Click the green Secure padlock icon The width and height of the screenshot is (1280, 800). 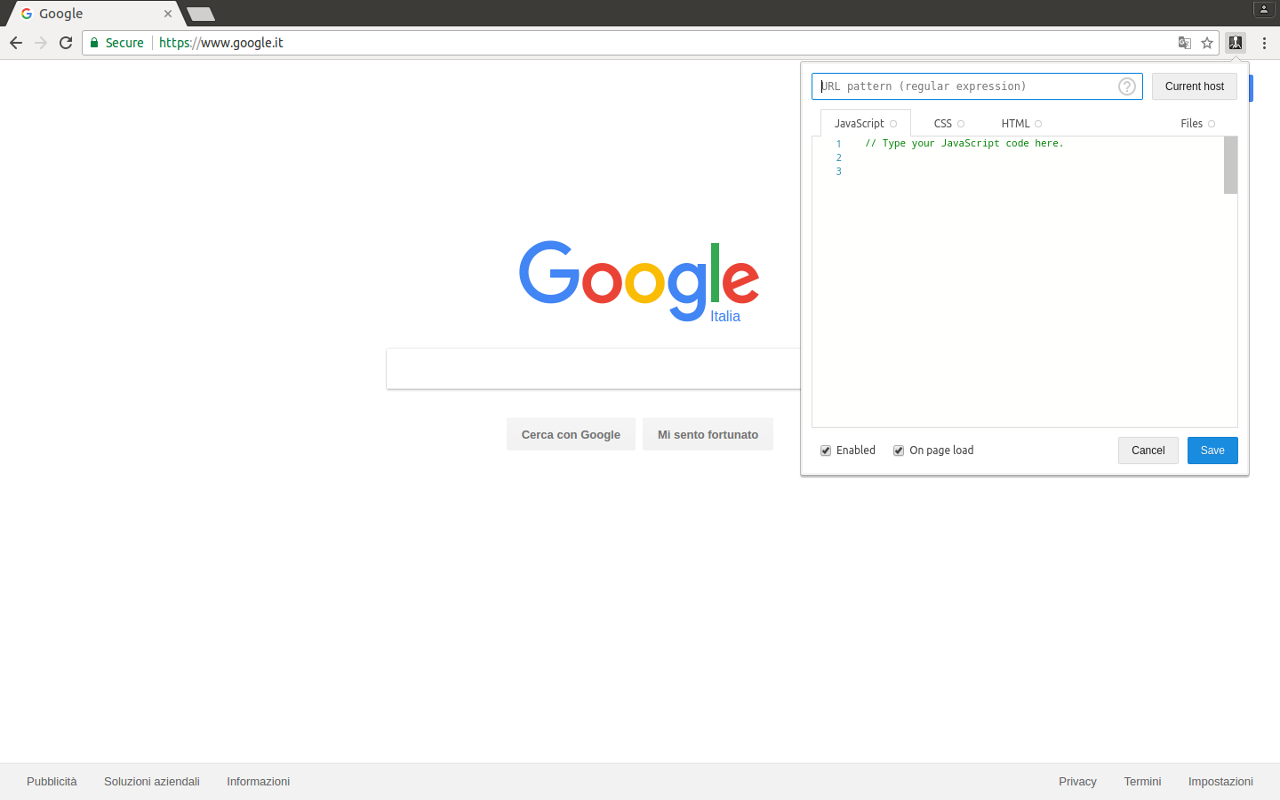click(x=95, y=43)
